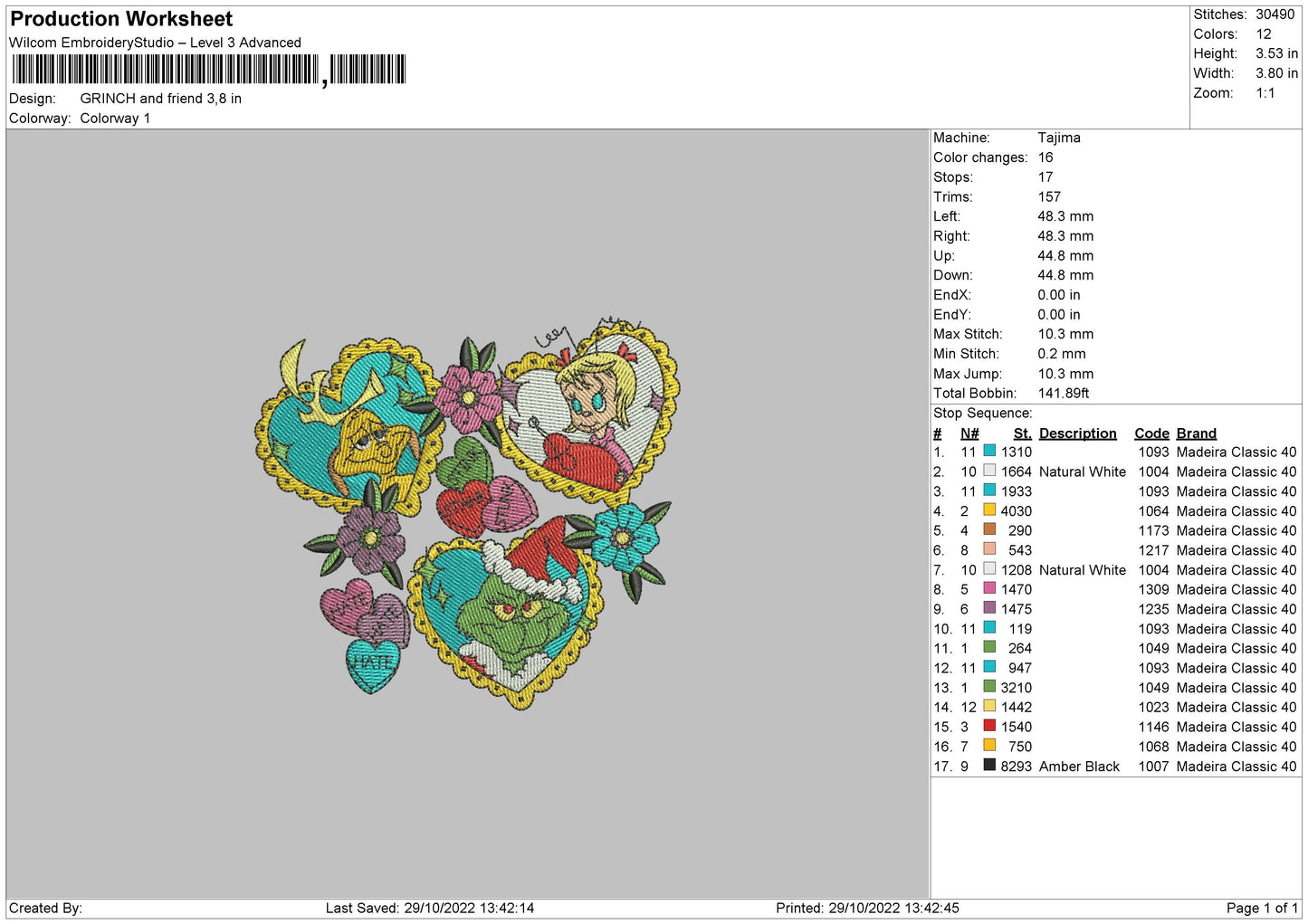Click code 1023 in row 14

[1153, 707]
